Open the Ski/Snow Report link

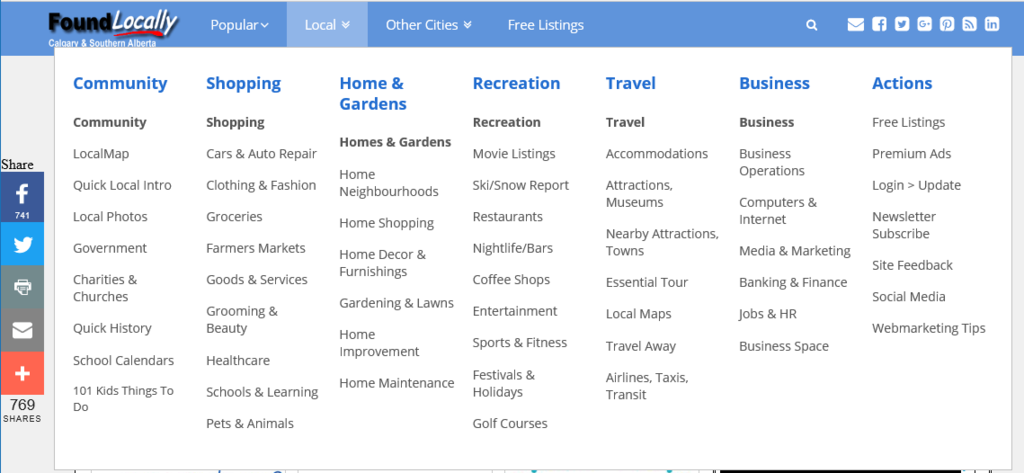pyautogui.click(x=520, y=185)
